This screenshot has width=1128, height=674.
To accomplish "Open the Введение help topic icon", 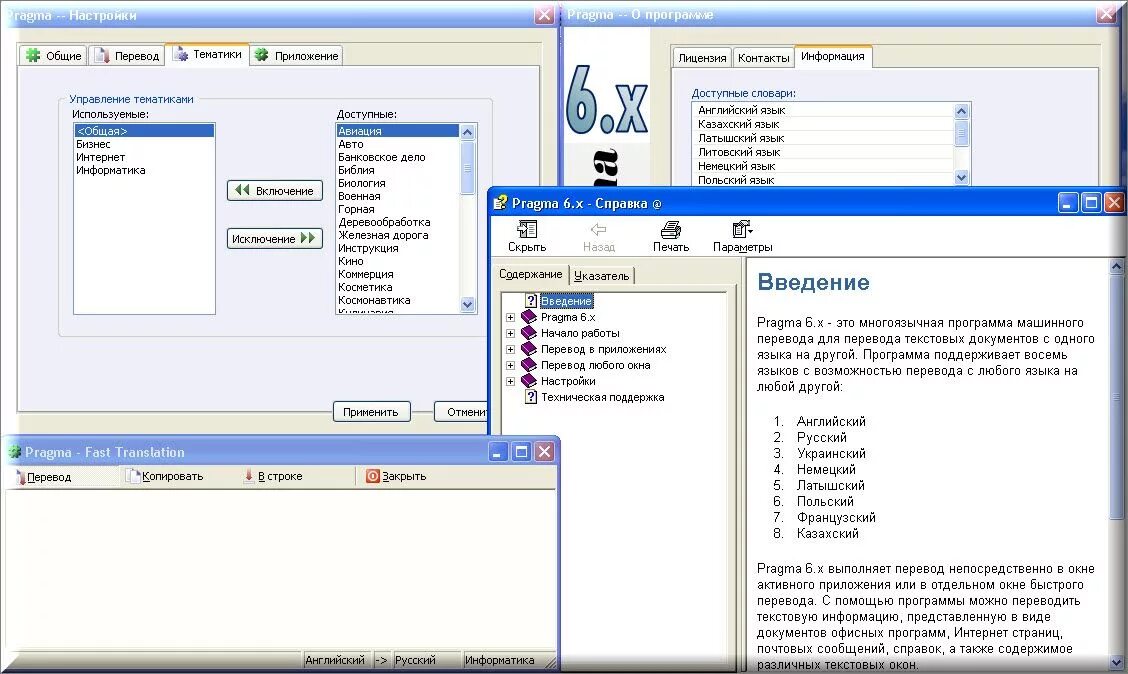I will 531,301.
